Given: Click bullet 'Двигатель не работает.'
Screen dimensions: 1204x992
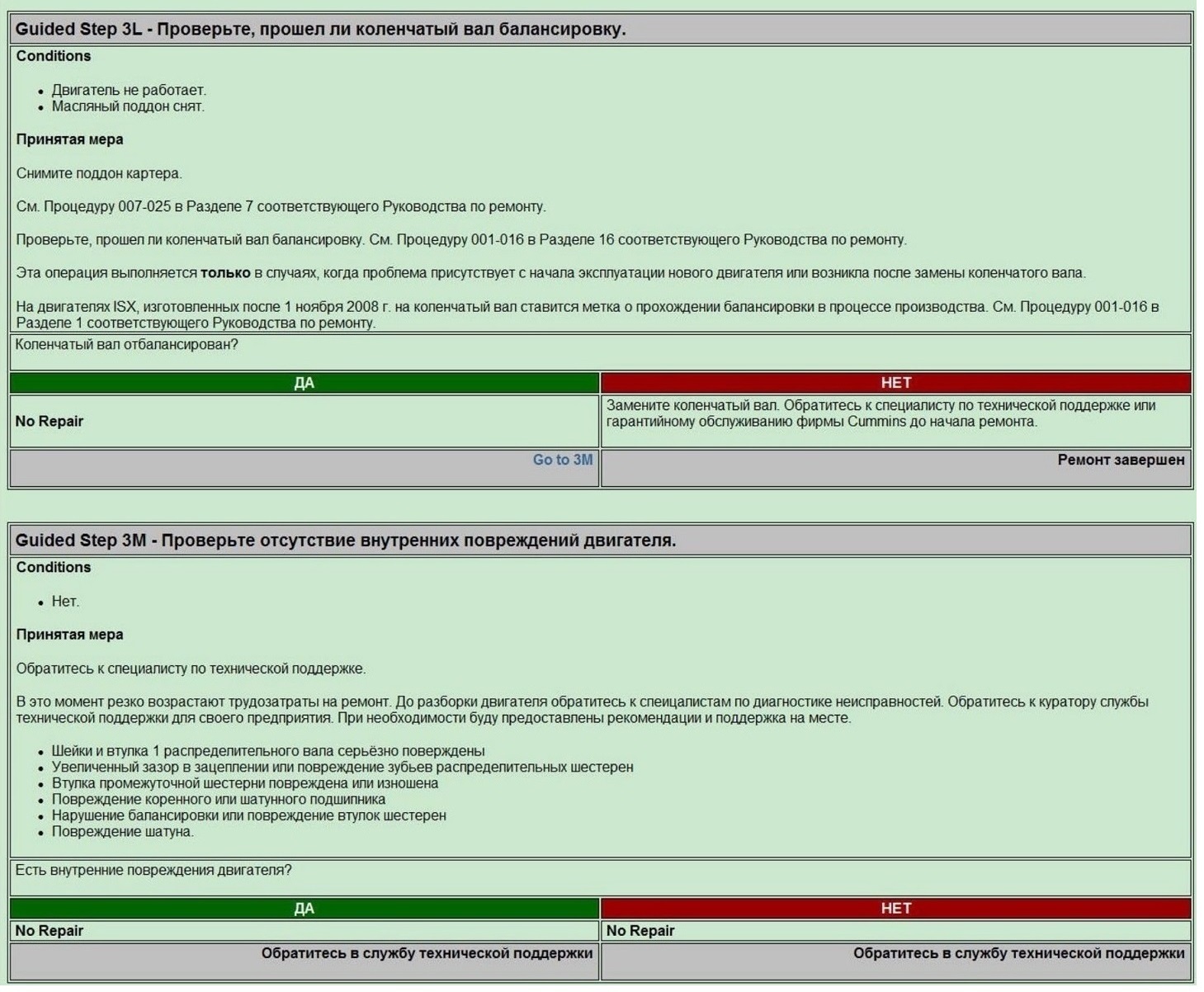Looking at the screenshot, I should coord(129,90).
